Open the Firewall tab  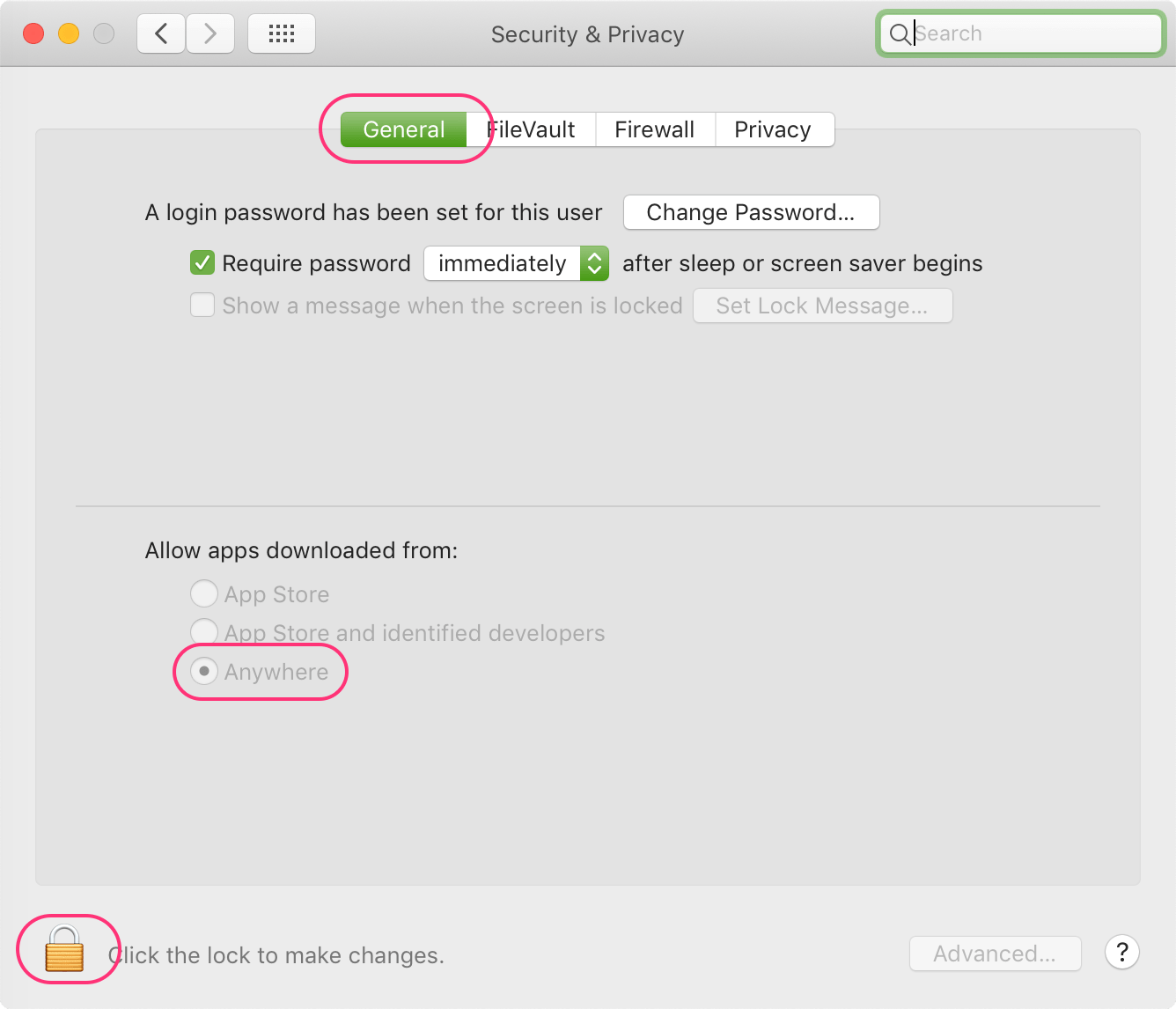coord(654,129)
